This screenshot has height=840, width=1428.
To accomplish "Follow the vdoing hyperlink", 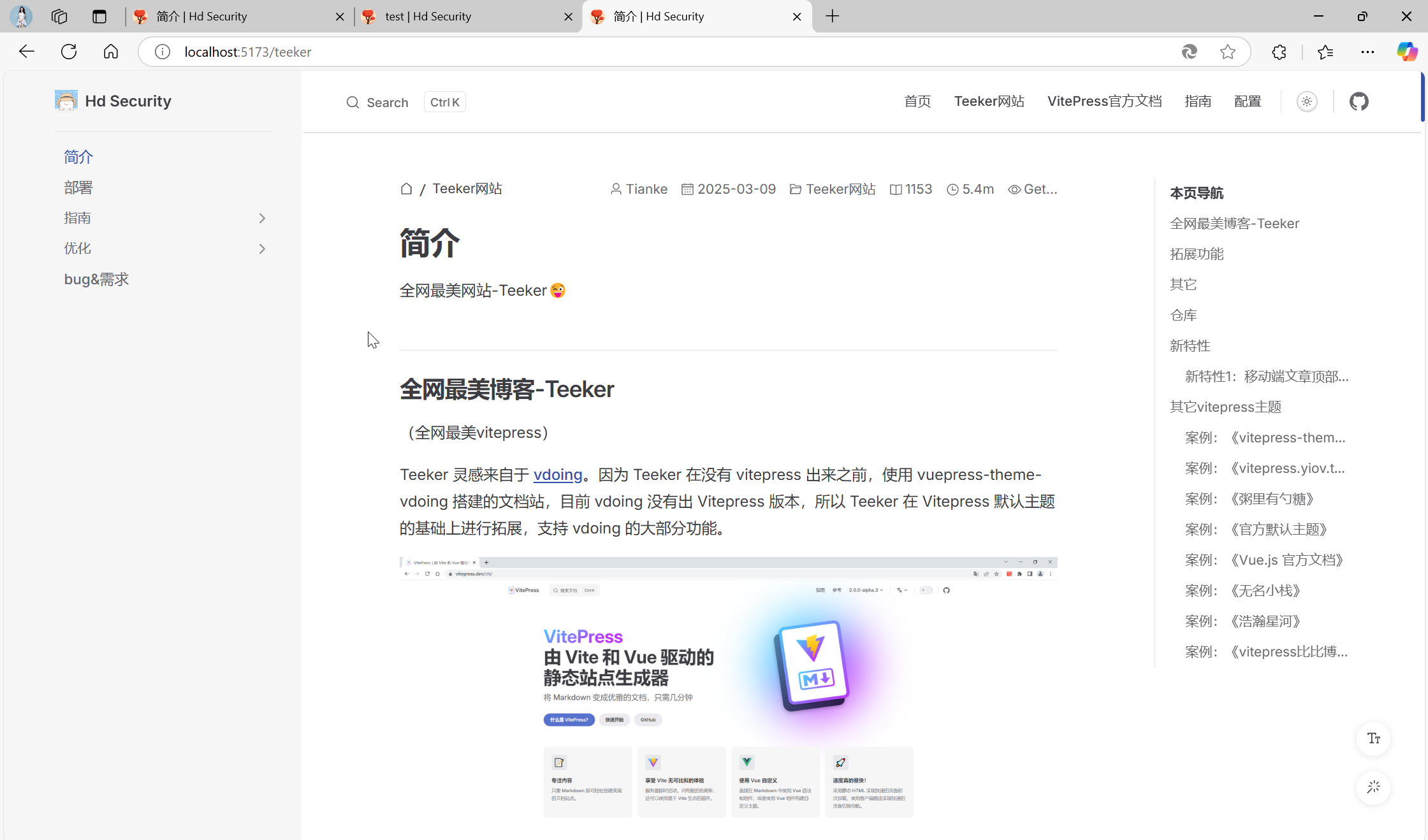I will [x=558, y=475].
